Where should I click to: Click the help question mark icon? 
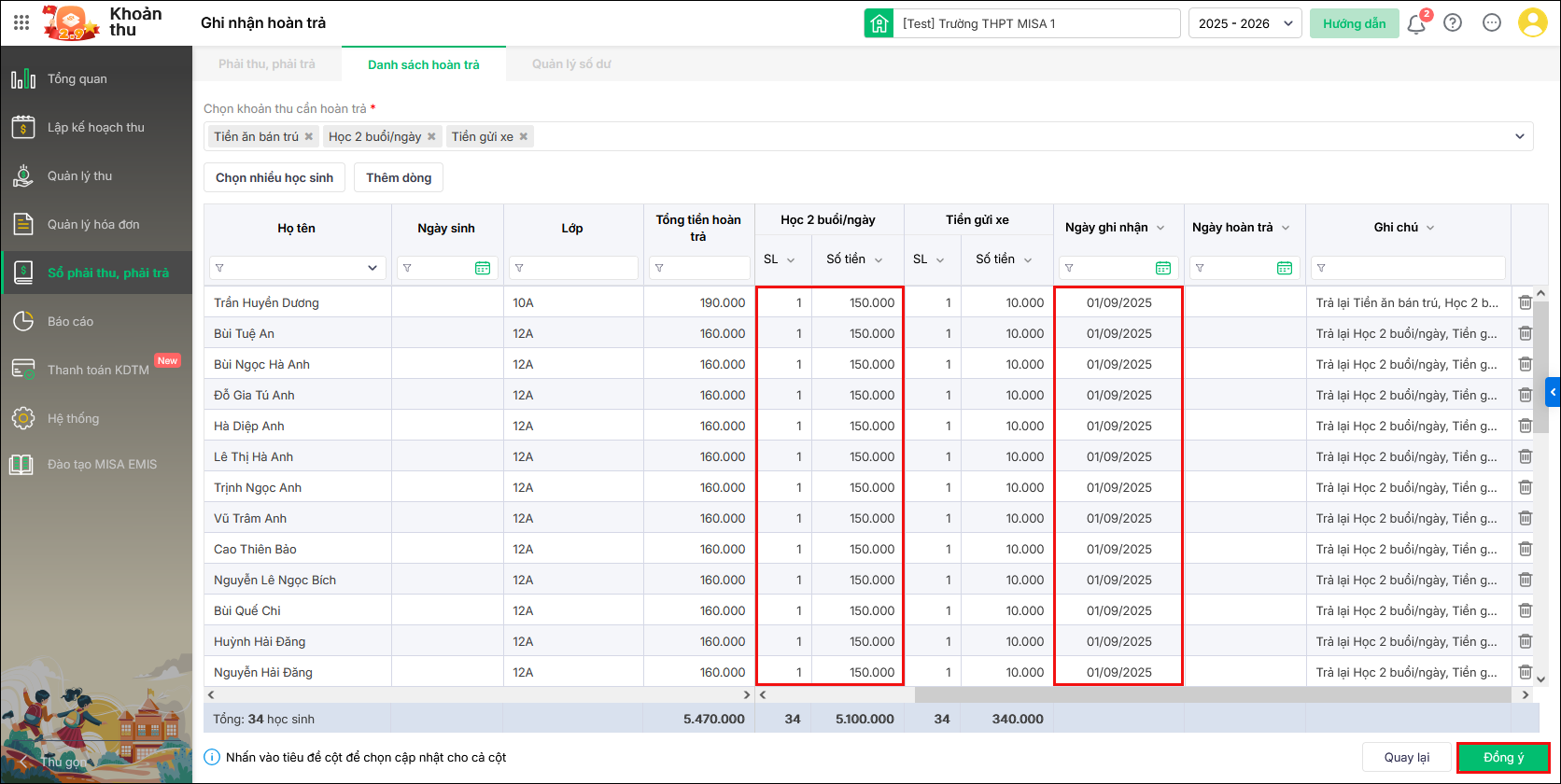[x=1453, y=23]
